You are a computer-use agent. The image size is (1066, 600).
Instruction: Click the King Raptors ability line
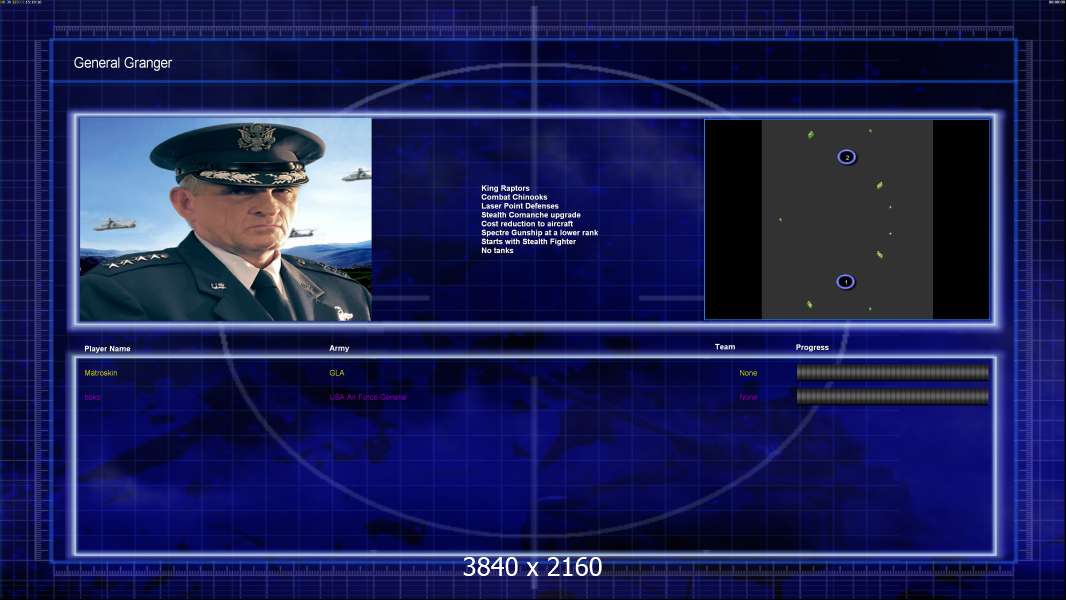coord(505,188)
